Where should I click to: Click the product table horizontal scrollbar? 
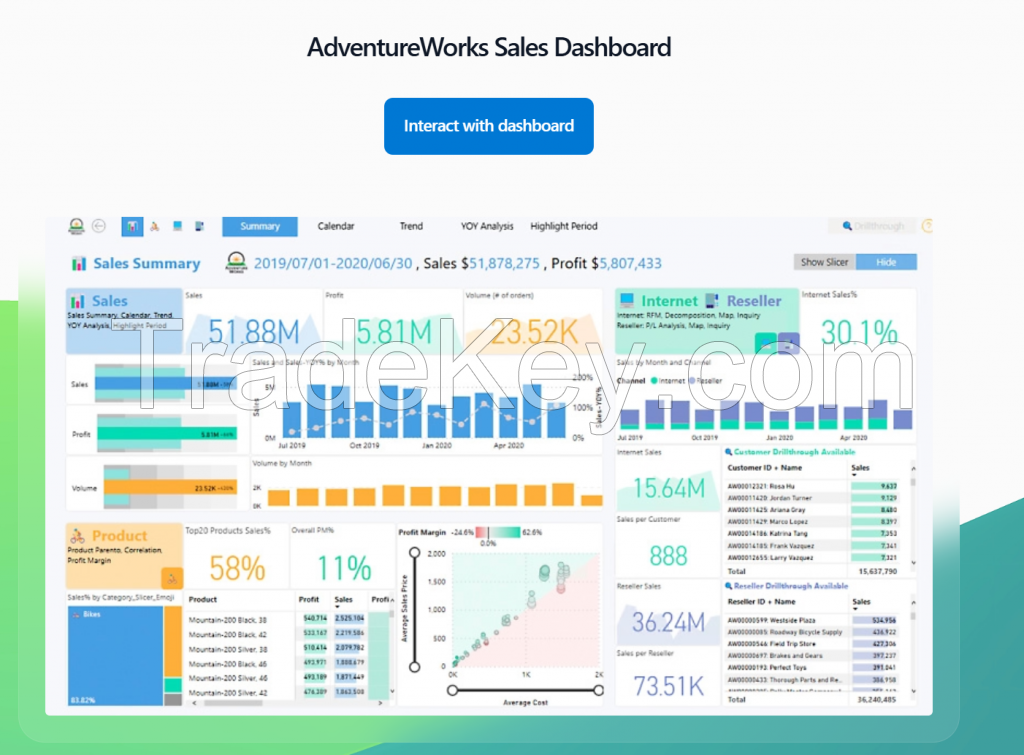[233, 703]
